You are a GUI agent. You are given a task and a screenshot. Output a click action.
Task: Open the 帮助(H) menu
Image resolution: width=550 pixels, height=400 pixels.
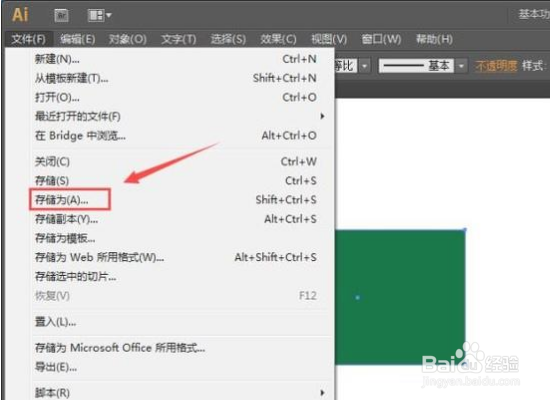[434, 39]
